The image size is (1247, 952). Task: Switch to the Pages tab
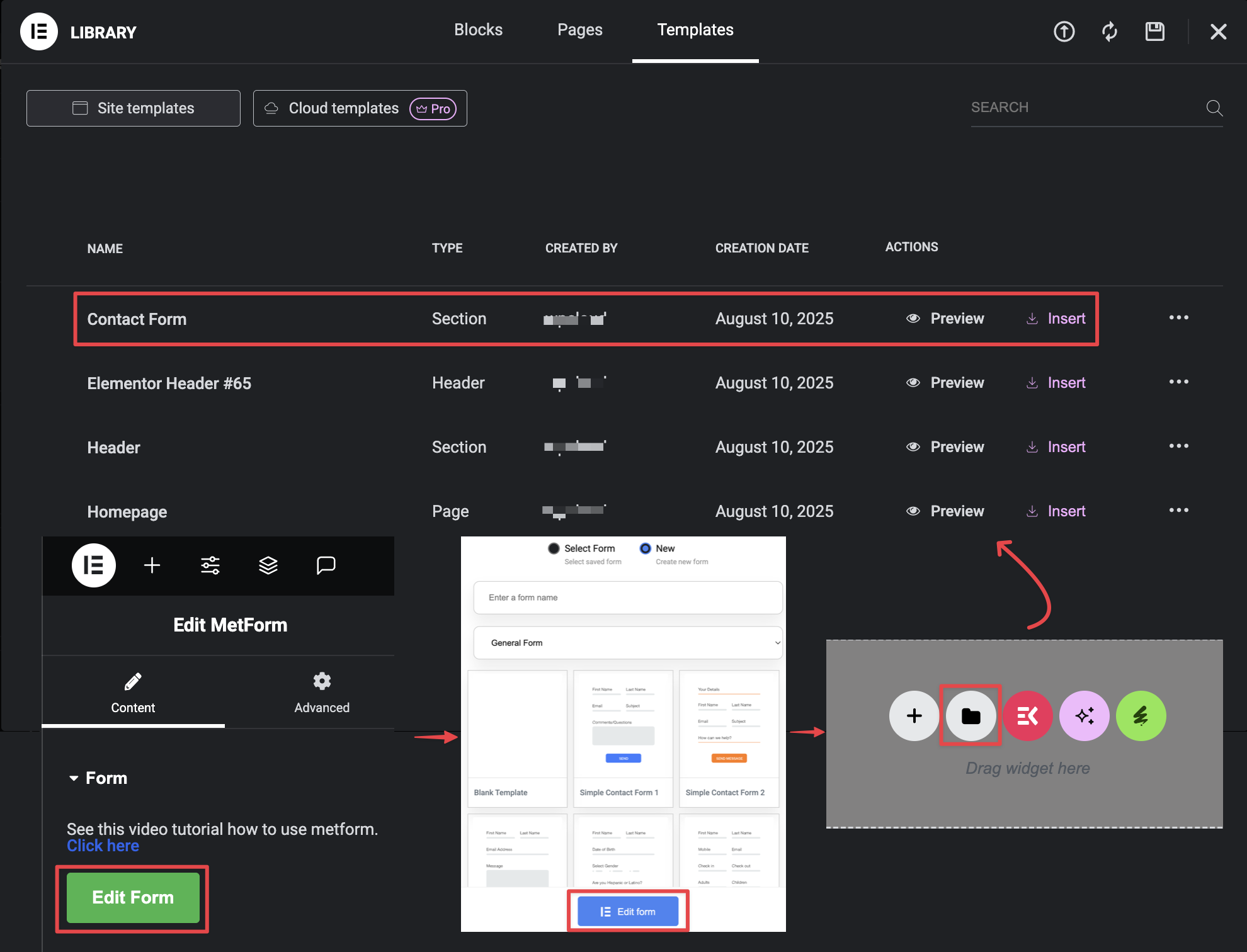(579, 30)
